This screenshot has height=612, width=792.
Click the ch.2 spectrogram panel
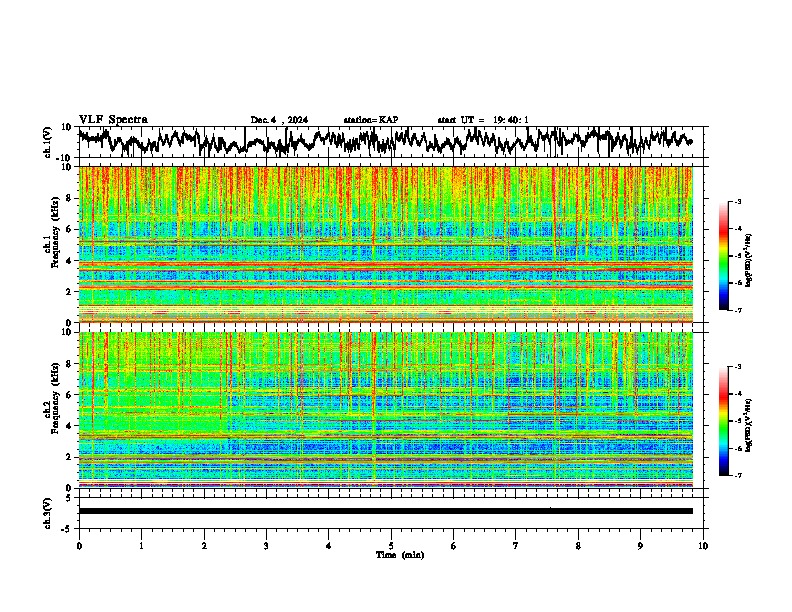tap(385, 410)
